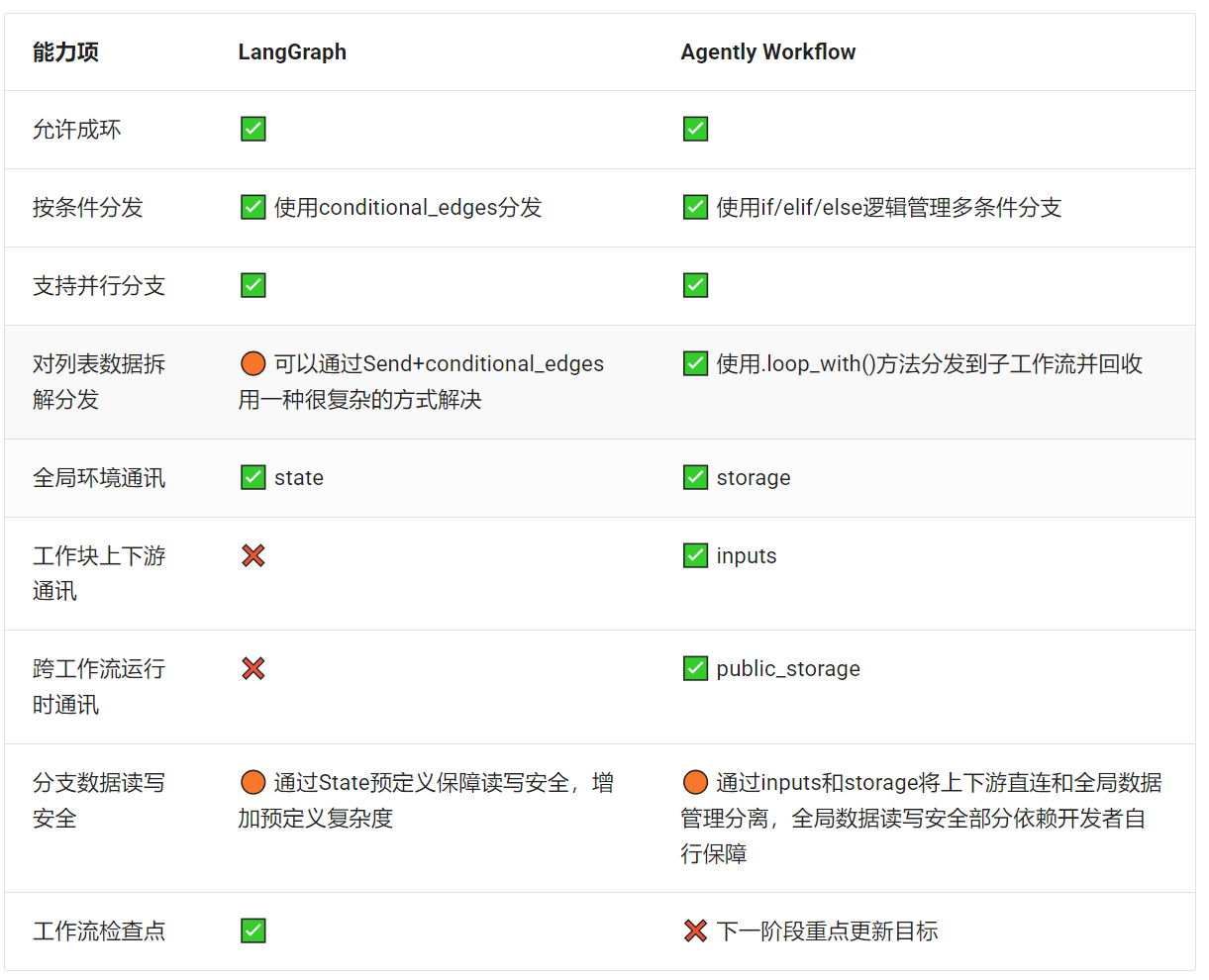Click the word storage in Agently column

point(754,478)
